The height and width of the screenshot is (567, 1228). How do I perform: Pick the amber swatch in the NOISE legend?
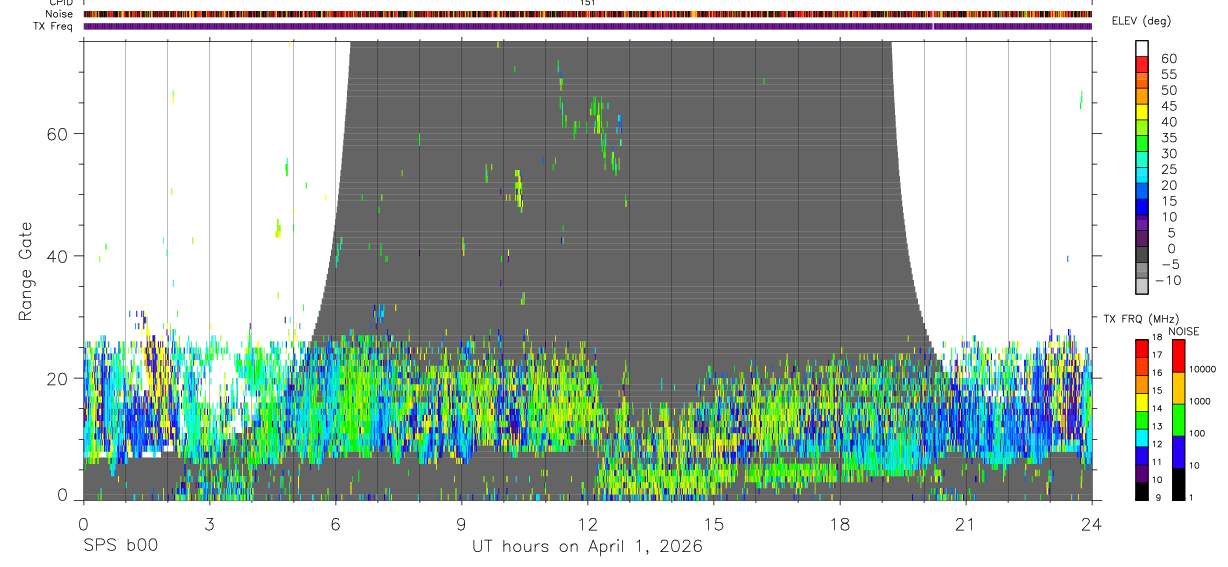pyautogui.click(x=1178, y=388)
